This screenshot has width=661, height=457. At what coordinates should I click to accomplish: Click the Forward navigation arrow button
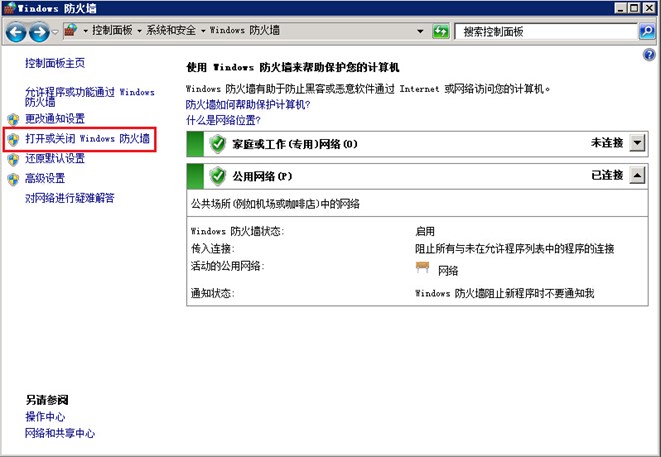[x=39, y=32]
